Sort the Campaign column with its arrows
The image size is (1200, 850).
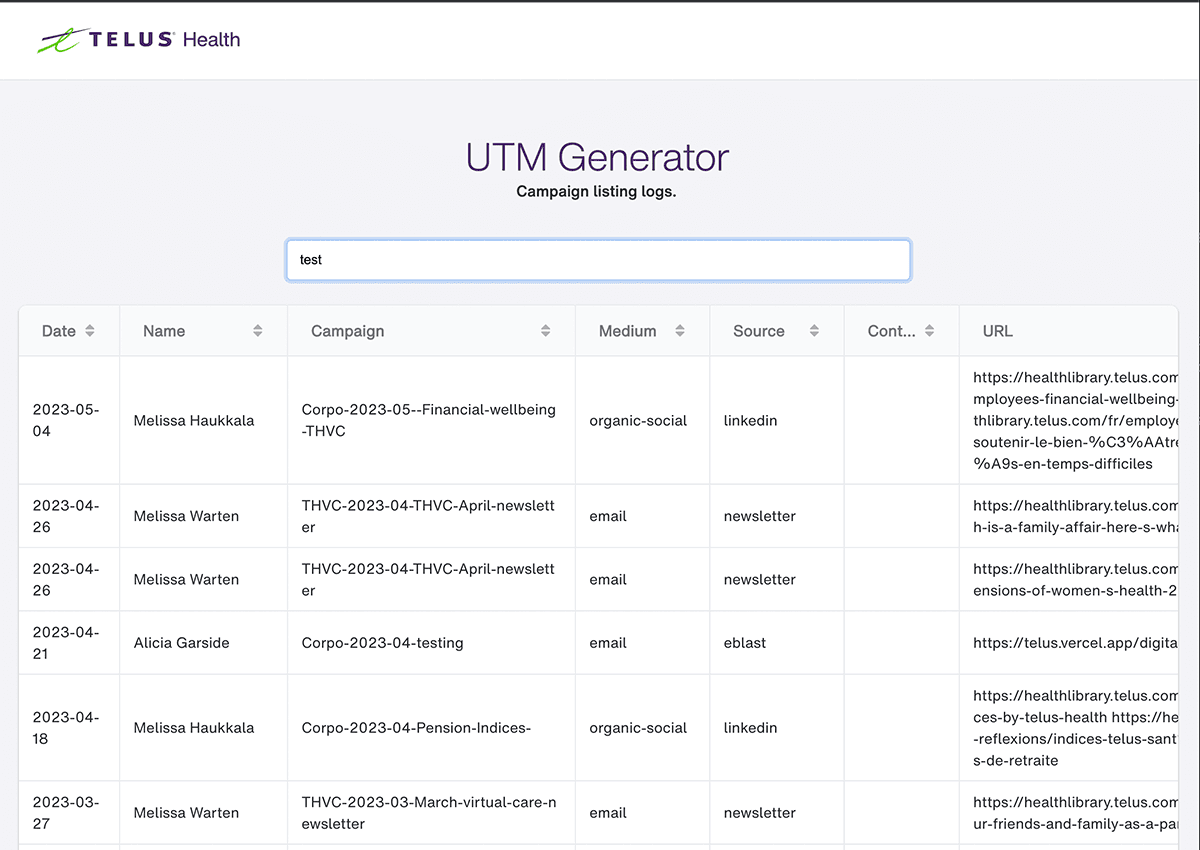click(x=546, y=331)
